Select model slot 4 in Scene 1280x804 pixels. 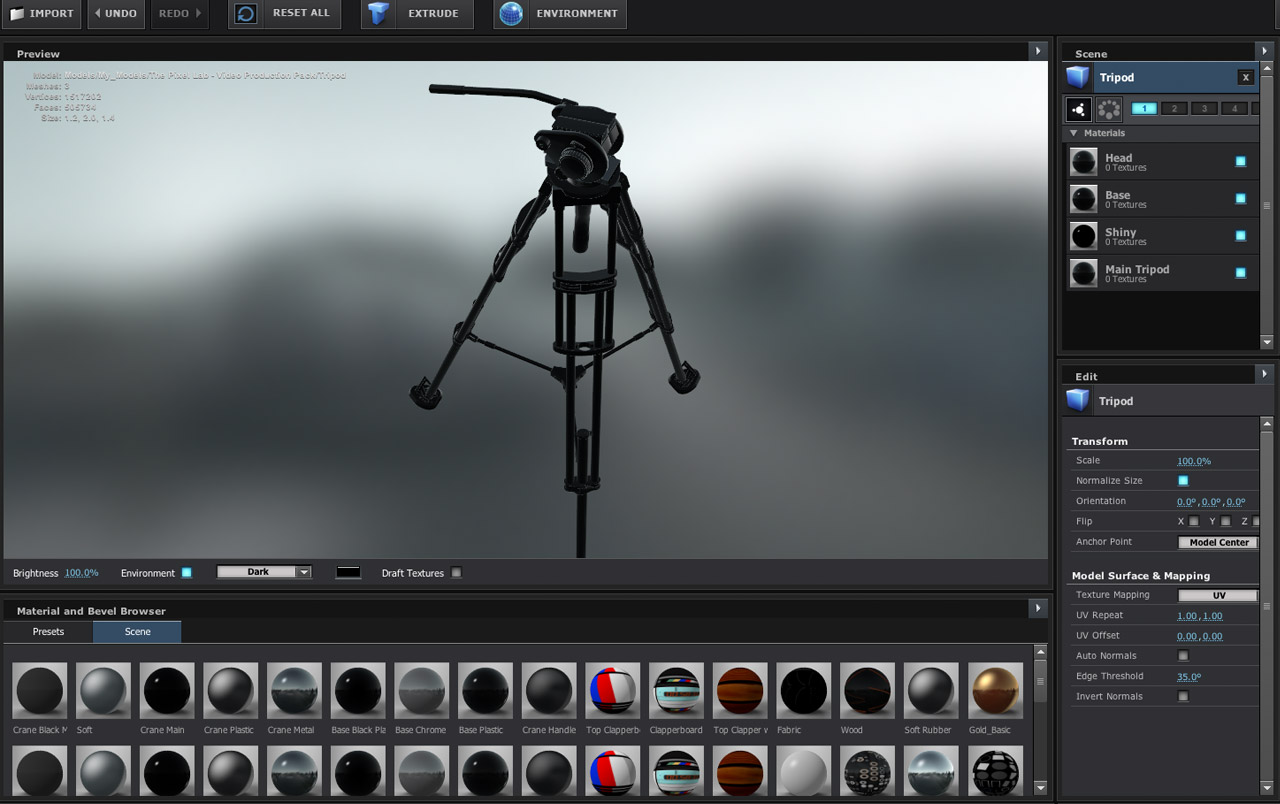pos(1234,108)
